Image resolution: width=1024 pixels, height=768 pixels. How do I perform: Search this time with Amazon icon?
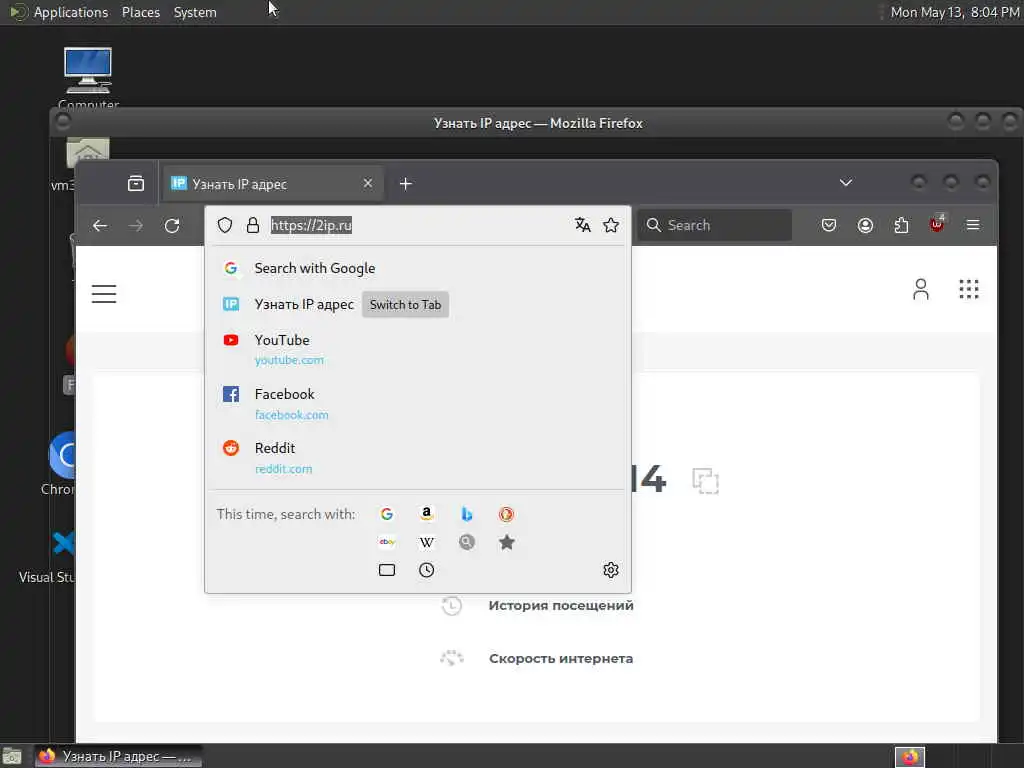[x=426, y=514]
